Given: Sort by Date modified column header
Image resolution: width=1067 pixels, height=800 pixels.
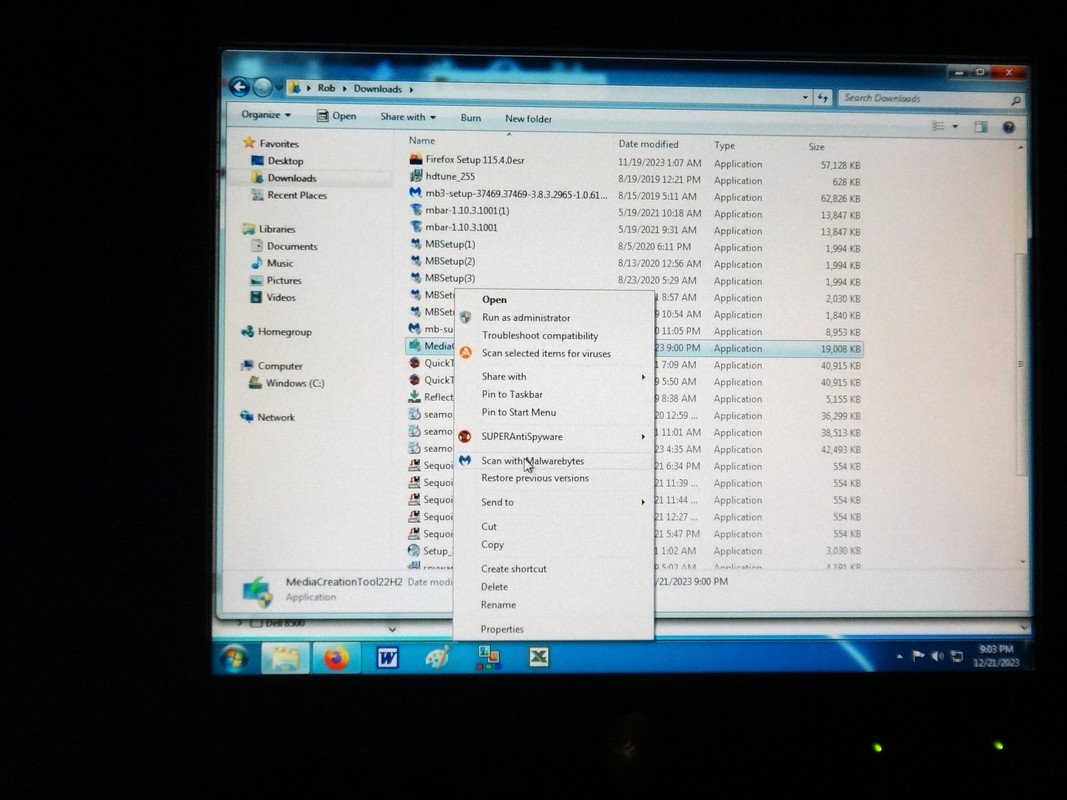Looking at the screenshot, I should coord(648,144).
